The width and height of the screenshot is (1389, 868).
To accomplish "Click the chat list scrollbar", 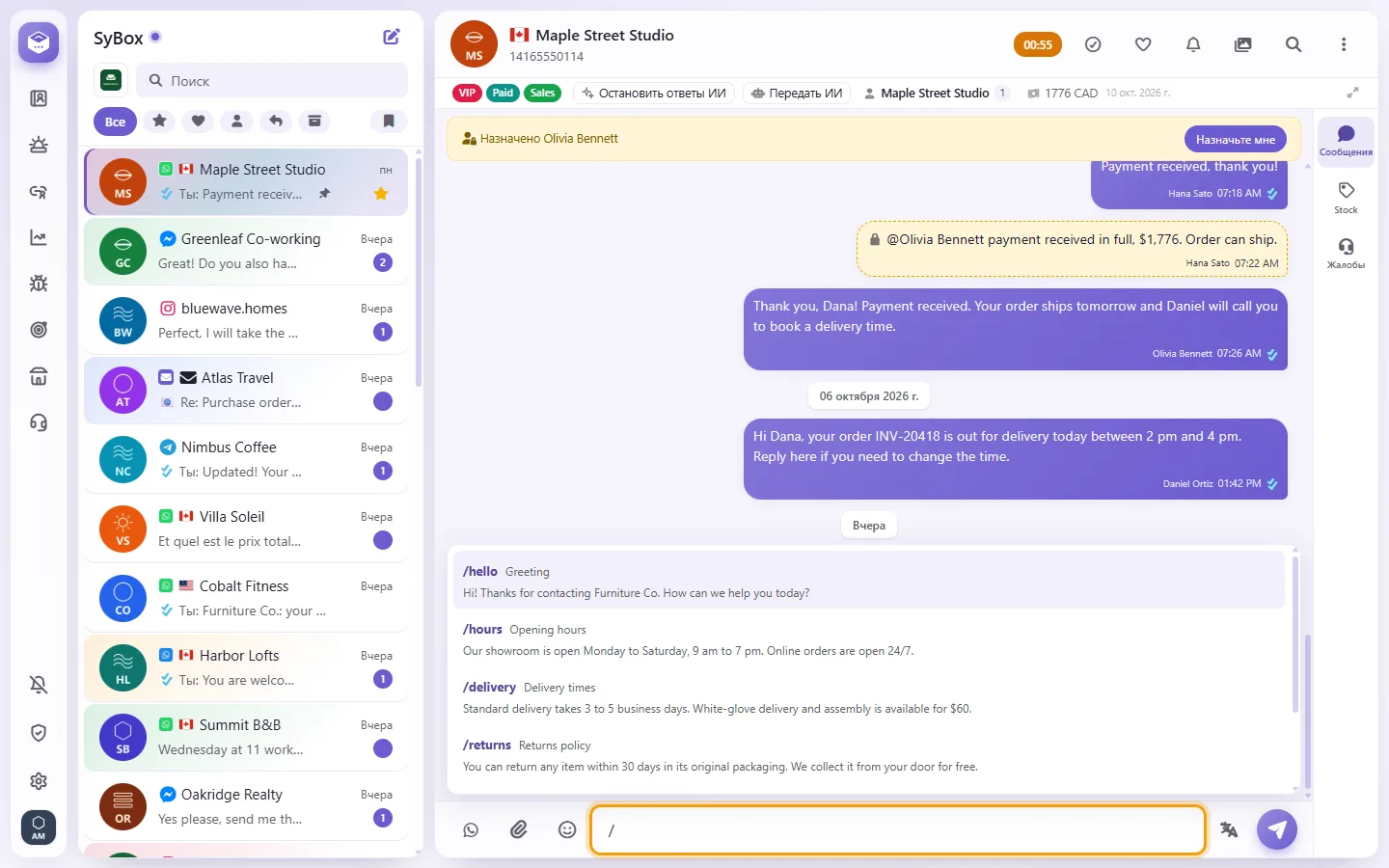I will [x=419, y=272].
